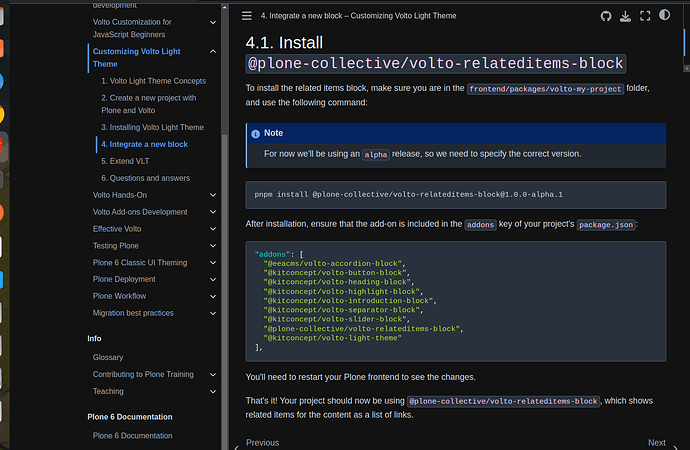690x450 pixels.
Task: Open the Effective Volto link
Action: click(117, 229)
